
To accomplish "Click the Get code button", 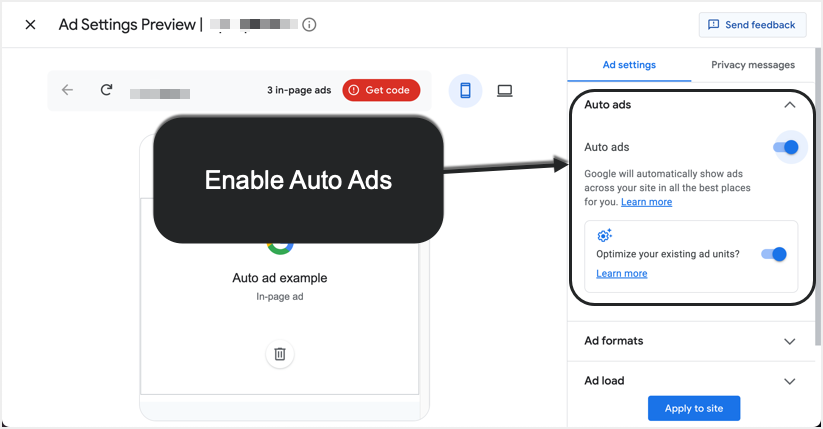I will coord(381,90).
